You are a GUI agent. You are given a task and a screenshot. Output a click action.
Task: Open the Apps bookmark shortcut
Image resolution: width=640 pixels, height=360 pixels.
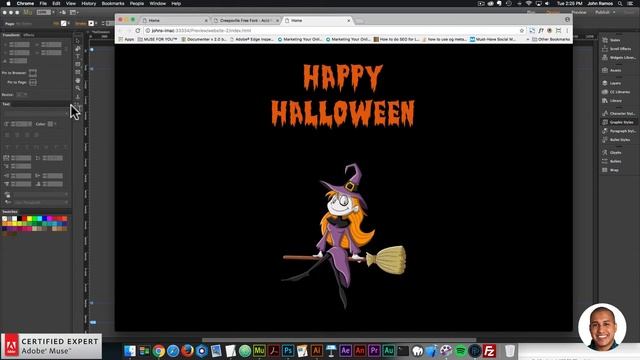point(126,39)
